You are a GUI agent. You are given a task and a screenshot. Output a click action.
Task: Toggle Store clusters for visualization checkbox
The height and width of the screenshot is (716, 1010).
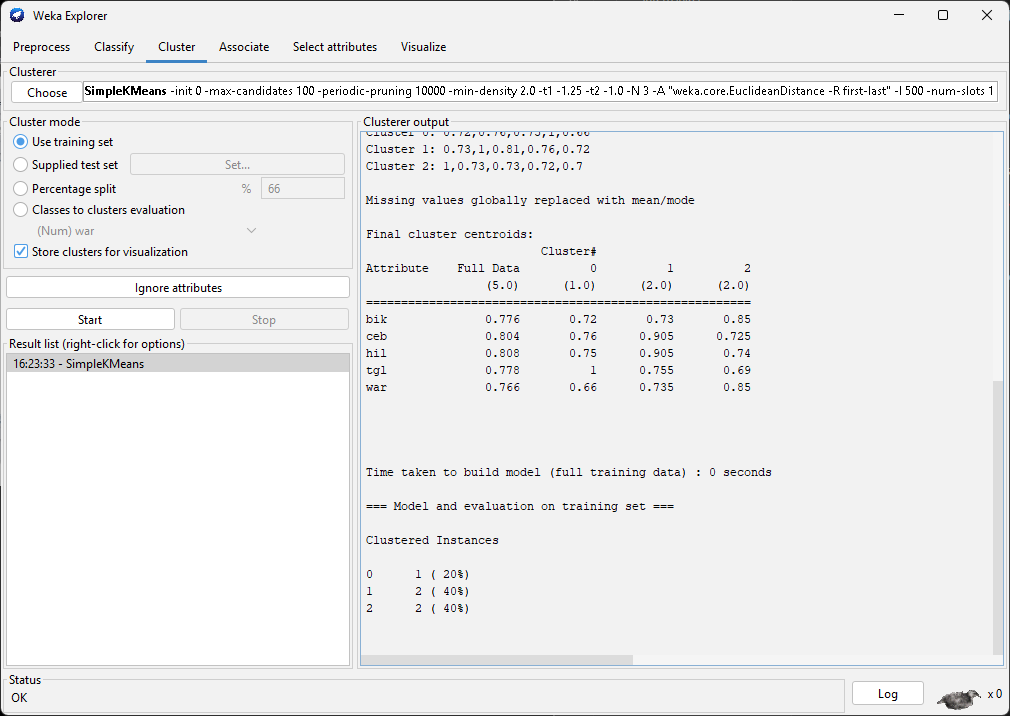[21, 252]
